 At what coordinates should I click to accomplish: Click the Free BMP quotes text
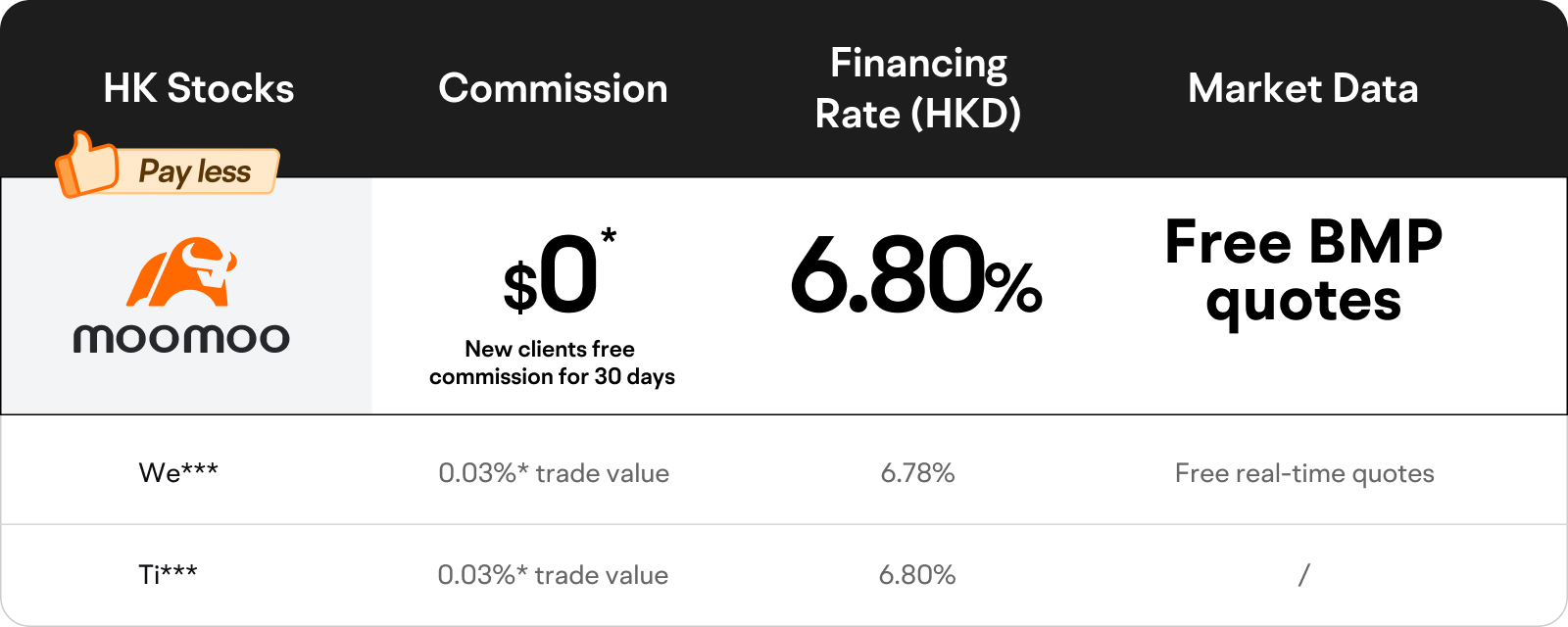tap(1303, 271)
